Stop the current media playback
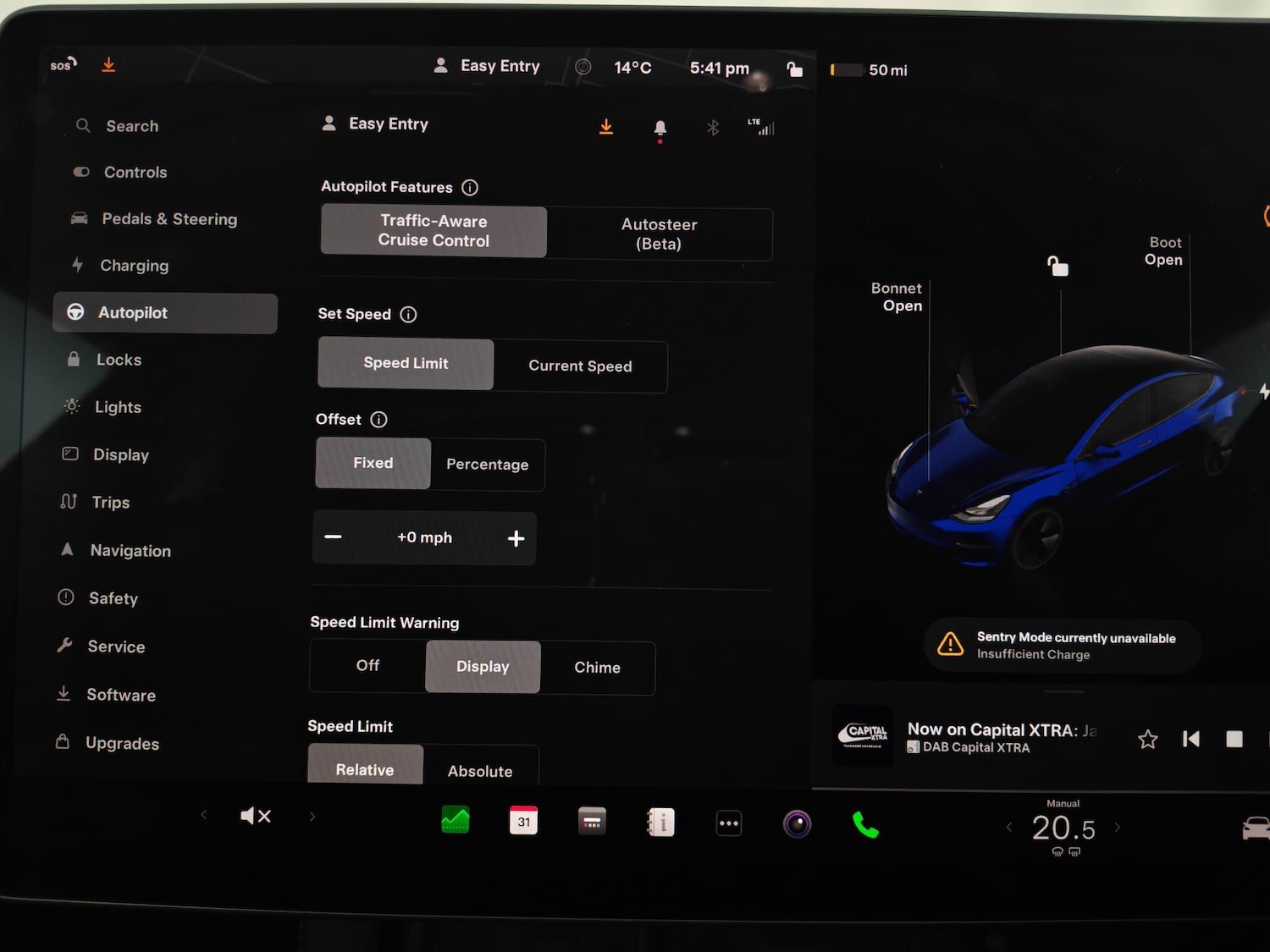The height and width of the screenshot is (952, 1270). [1234, 738]
